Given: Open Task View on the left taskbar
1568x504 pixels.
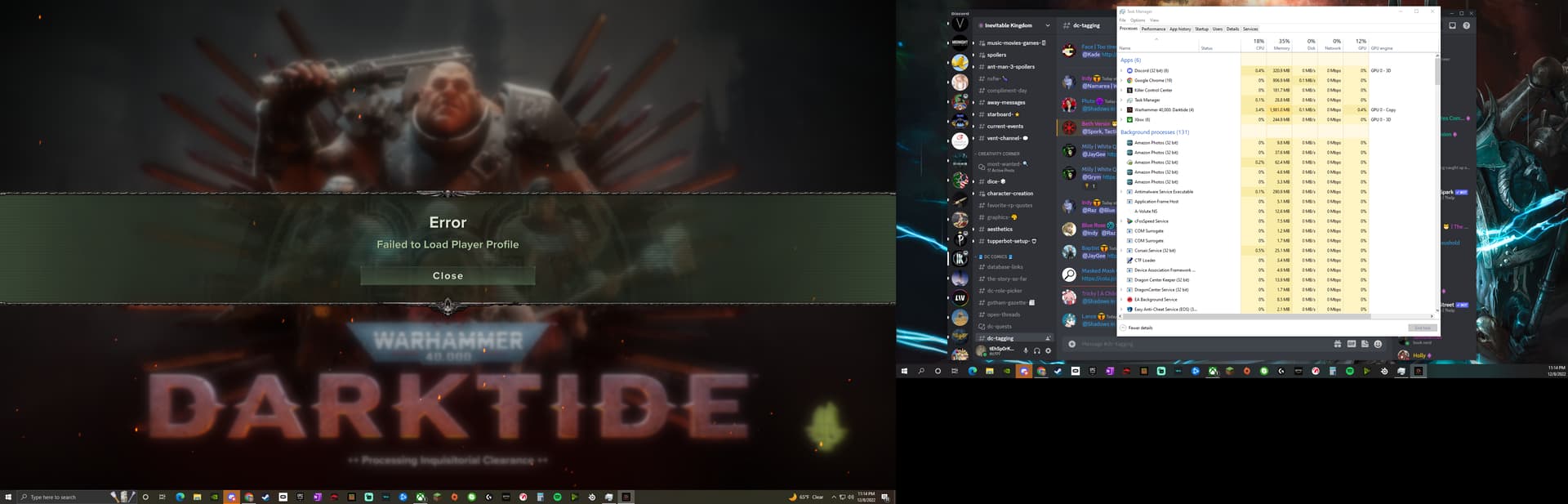Looking at the screenshot, I should 162,497.
